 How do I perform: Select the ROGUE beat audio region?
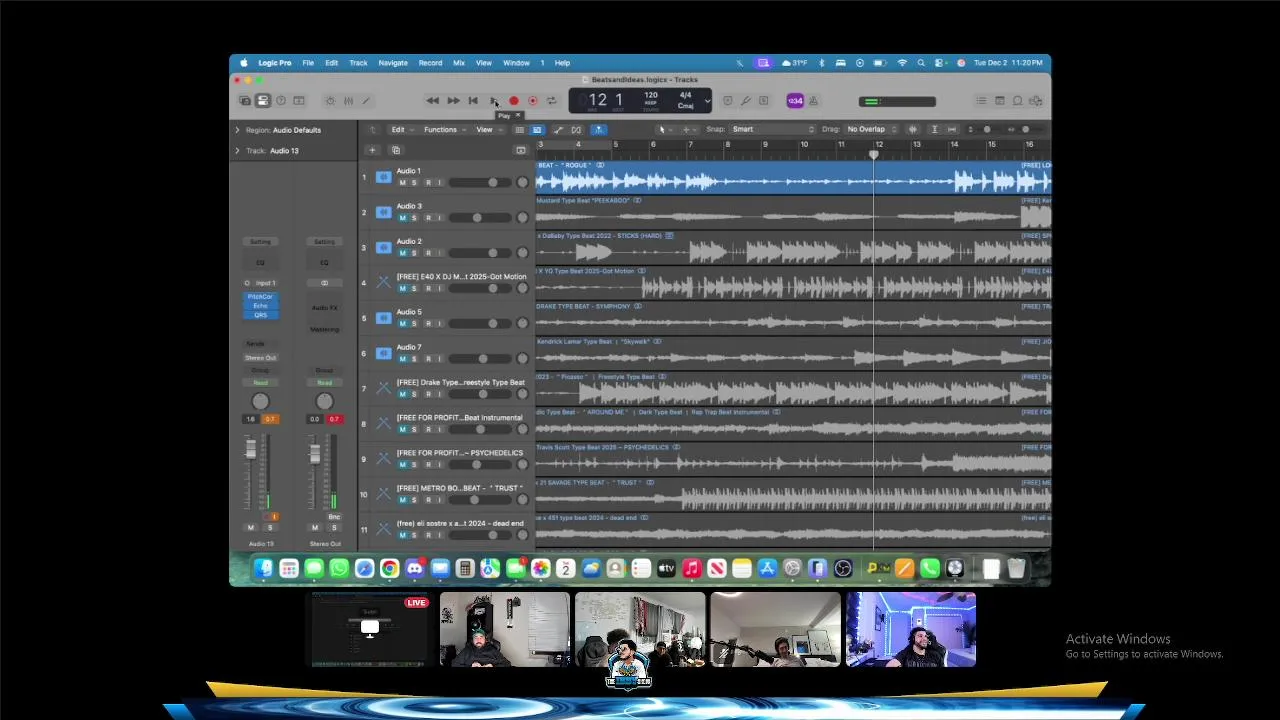pyautogui.click(x=793, y=177)
